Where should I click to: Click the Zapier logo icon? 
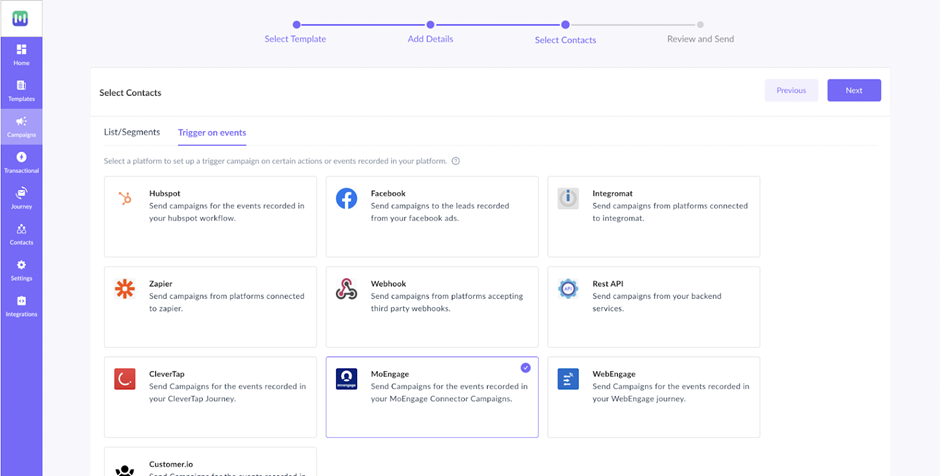click(x=125, y=289)
